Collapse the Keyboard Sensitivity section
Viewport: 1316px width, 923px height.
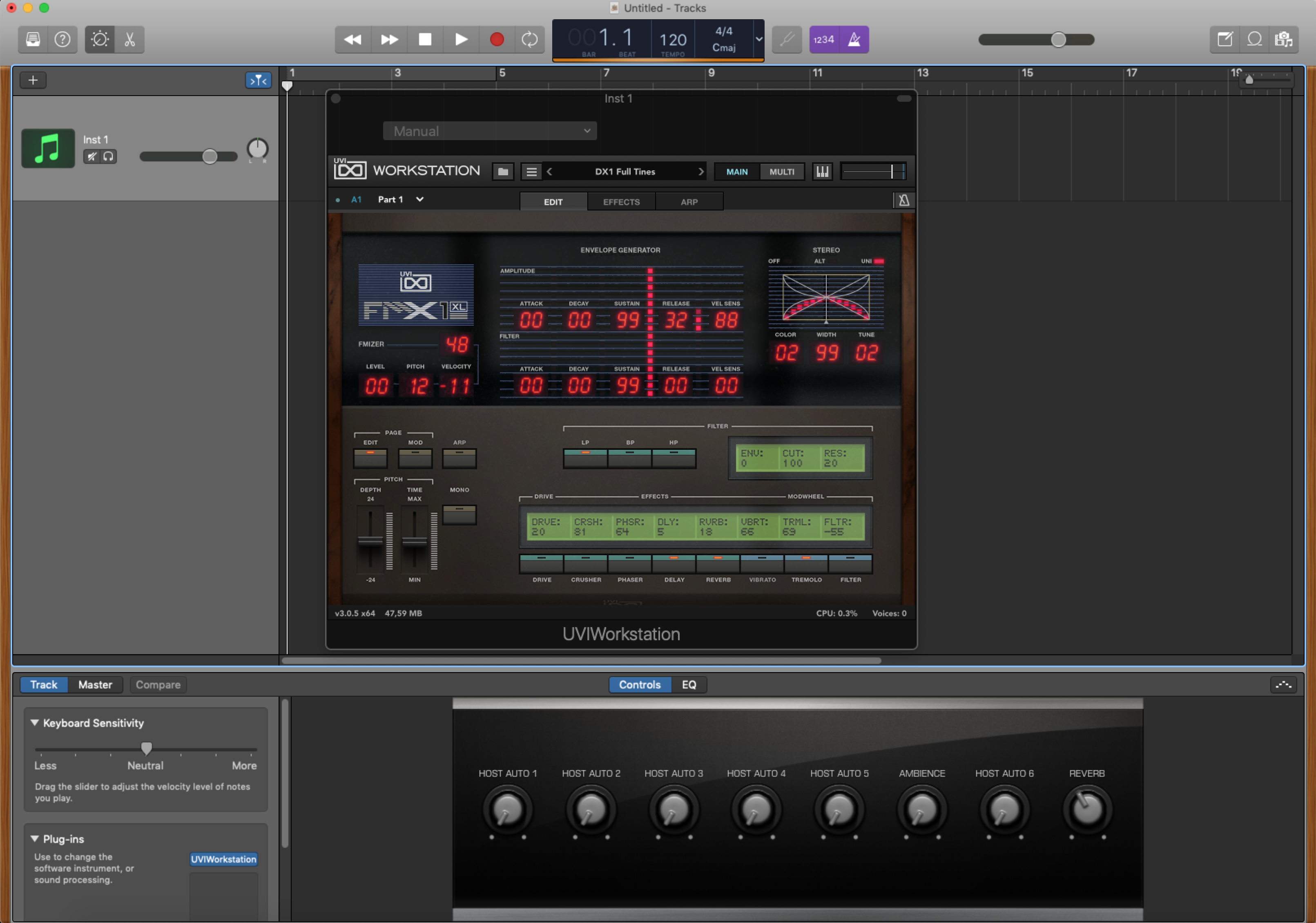pyautogui.click(x=34, y=723)
